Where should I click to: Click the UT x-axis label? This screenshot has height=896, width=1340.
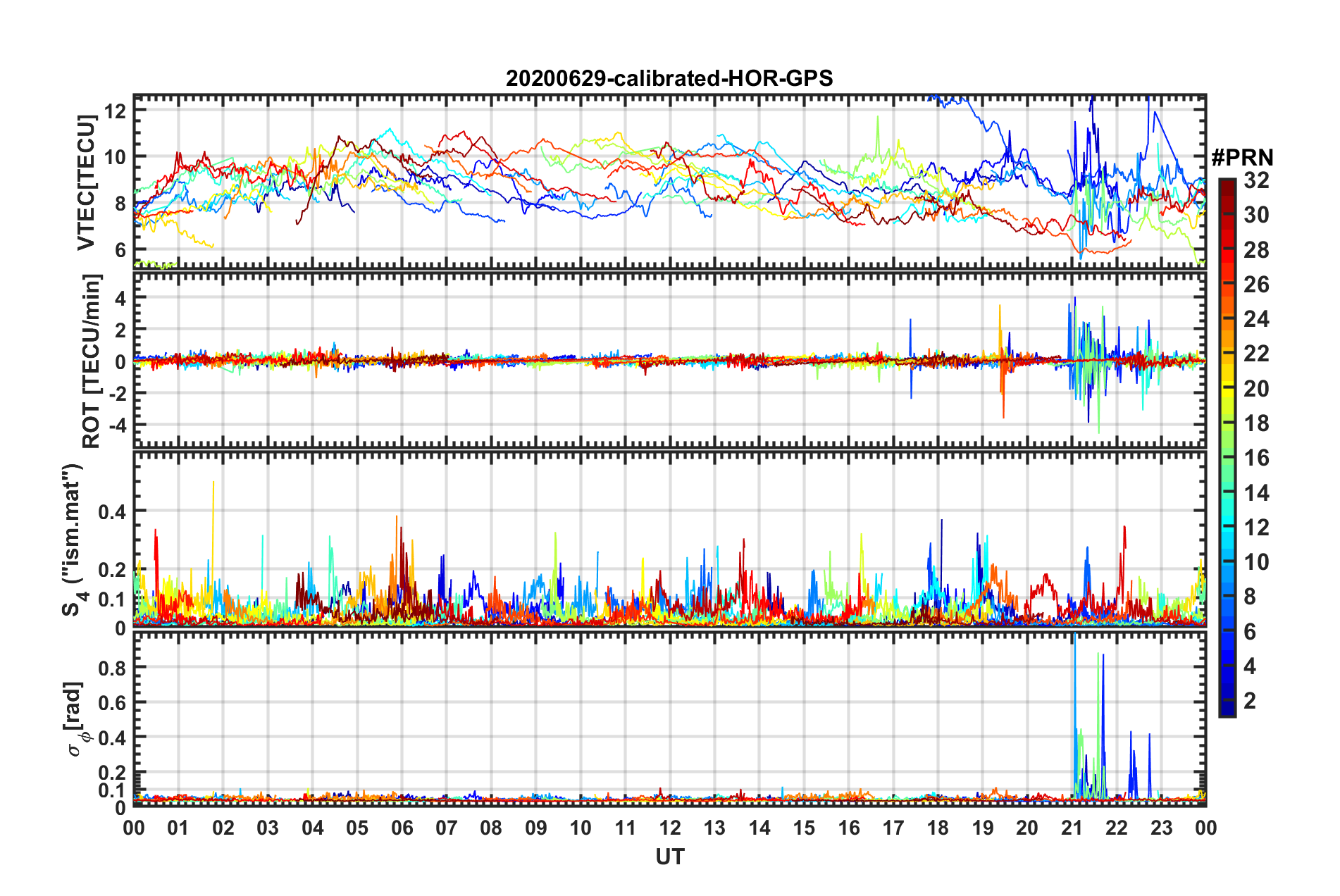[670, 857]
